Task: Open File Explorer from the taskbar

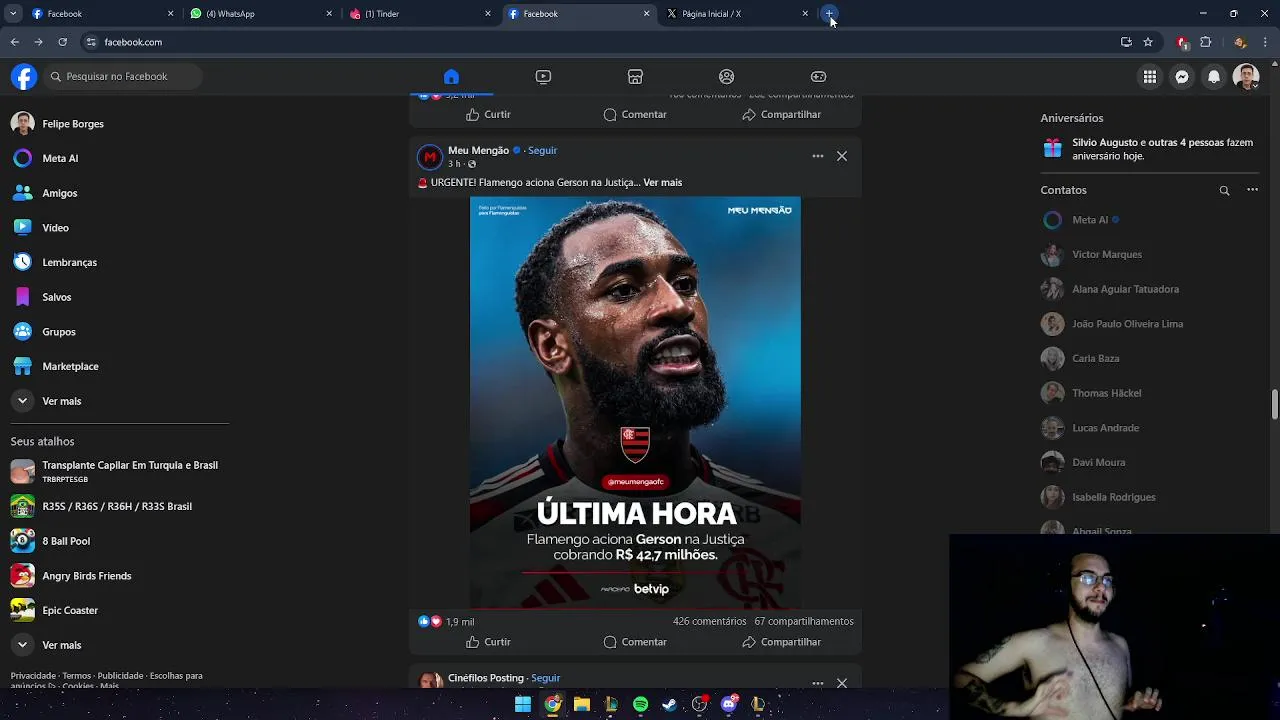Action: tap(582, 704)
